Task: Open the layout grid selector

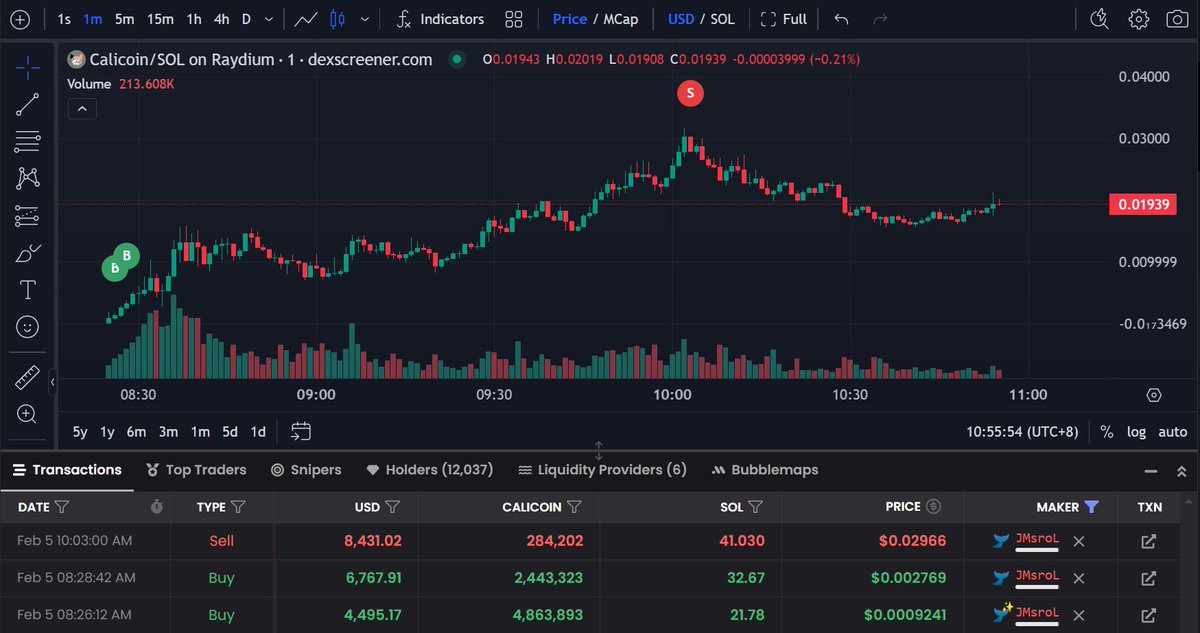Action: 514,19
